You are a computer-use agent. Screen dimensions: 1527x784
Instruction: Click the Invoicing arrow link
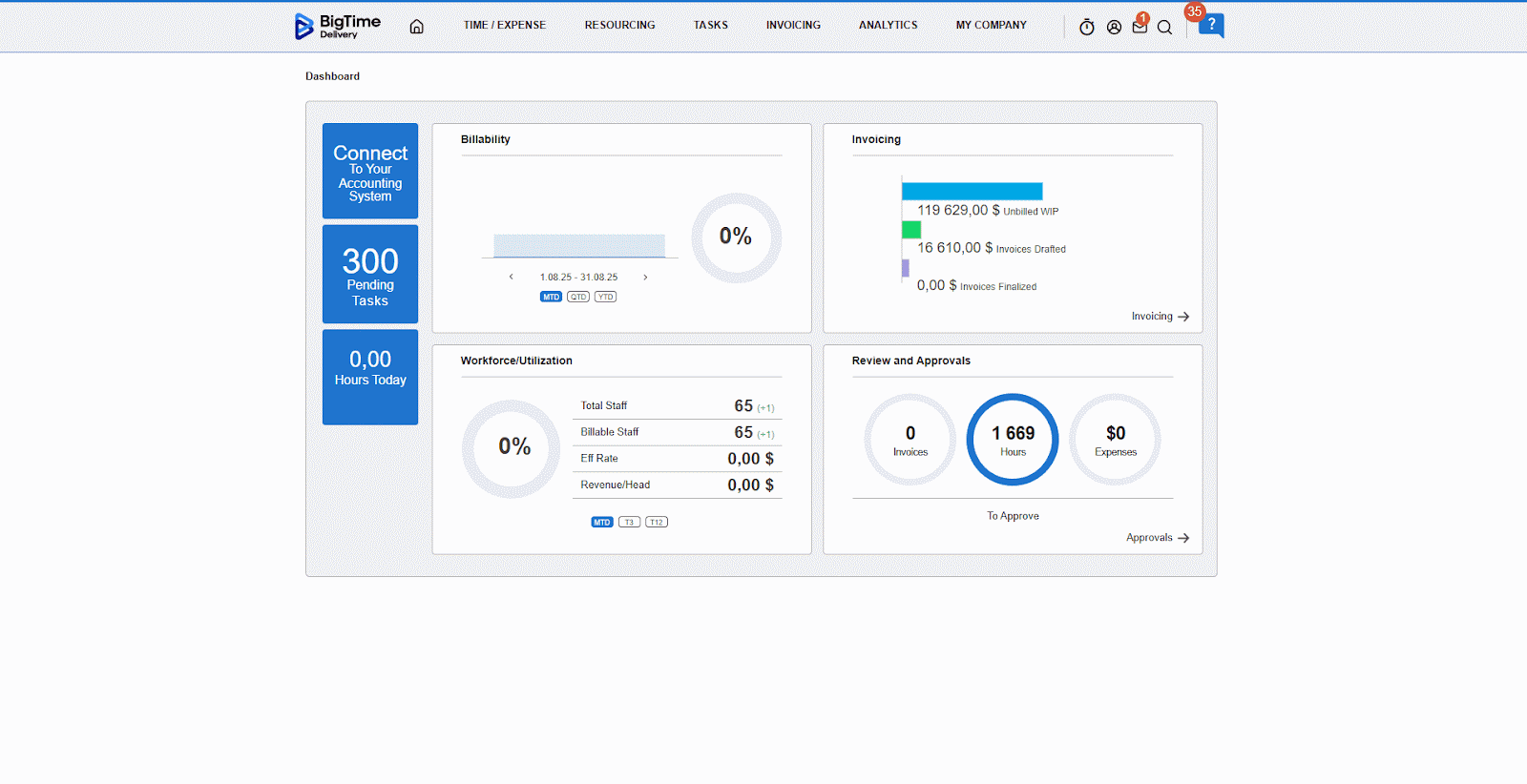[x=1160, y=317]
